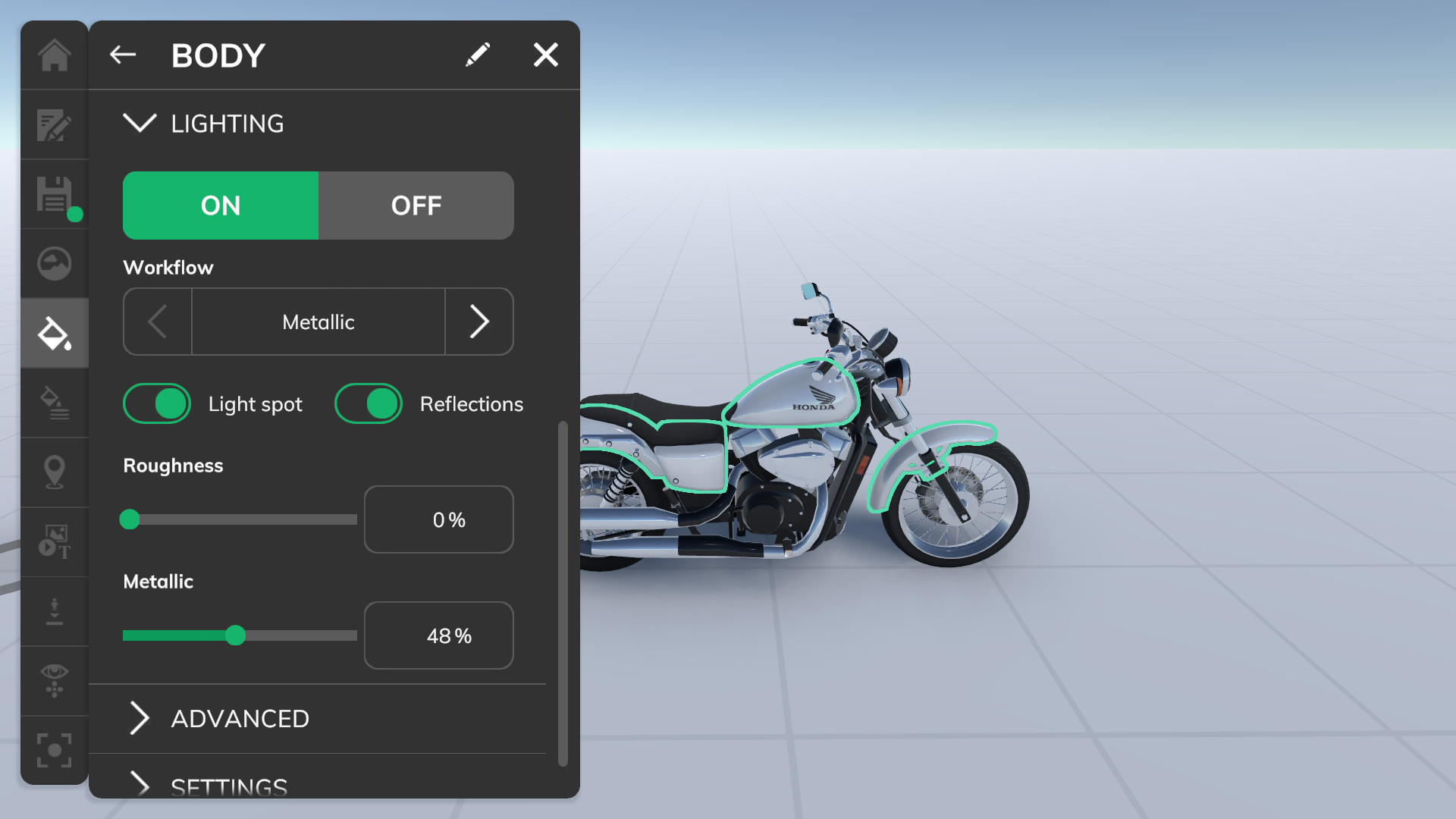The image size is (1456, 819).
Task: Expand the SETTINGS section
Action: tap(140, 784)
